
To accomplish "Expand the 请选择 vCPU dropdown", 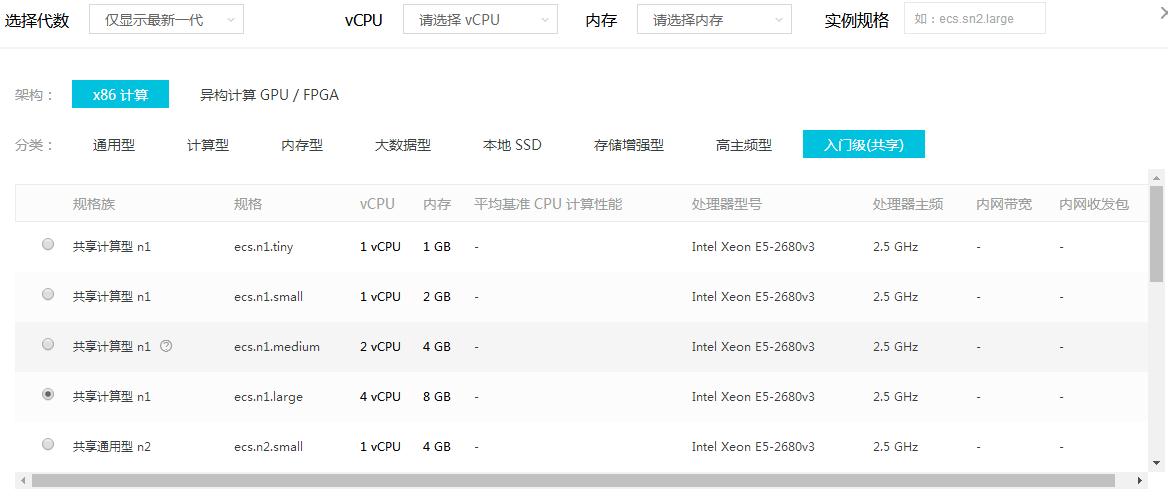I will (x=481, y=19).
